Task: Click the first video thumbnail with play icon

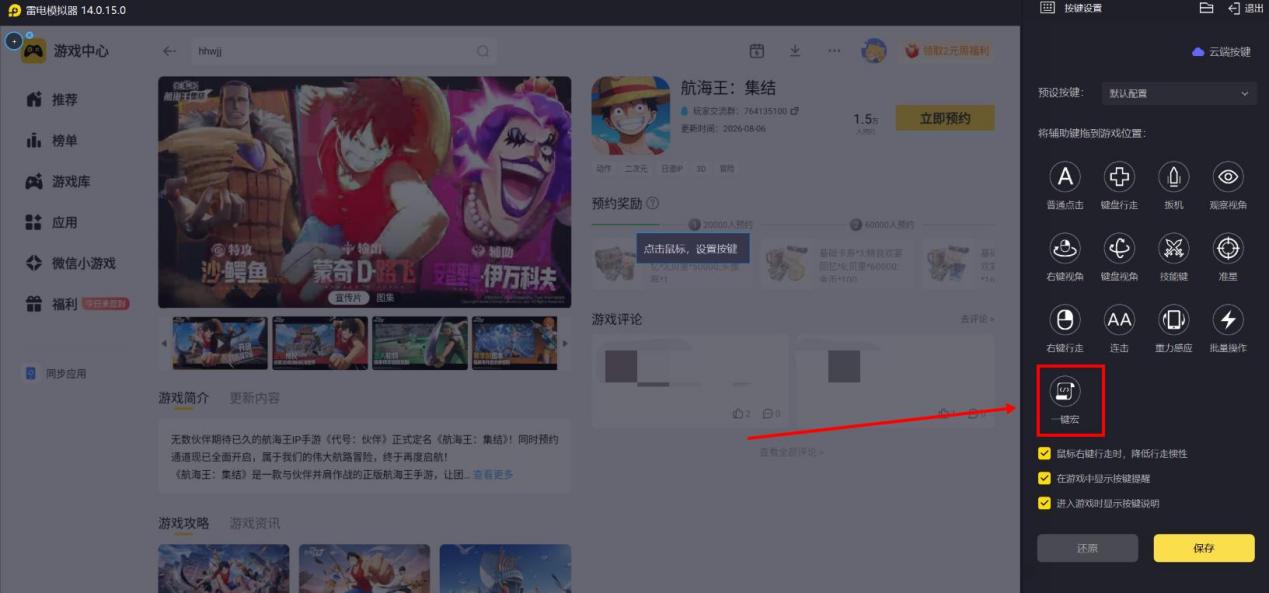Action: click(x=220, y=343)
